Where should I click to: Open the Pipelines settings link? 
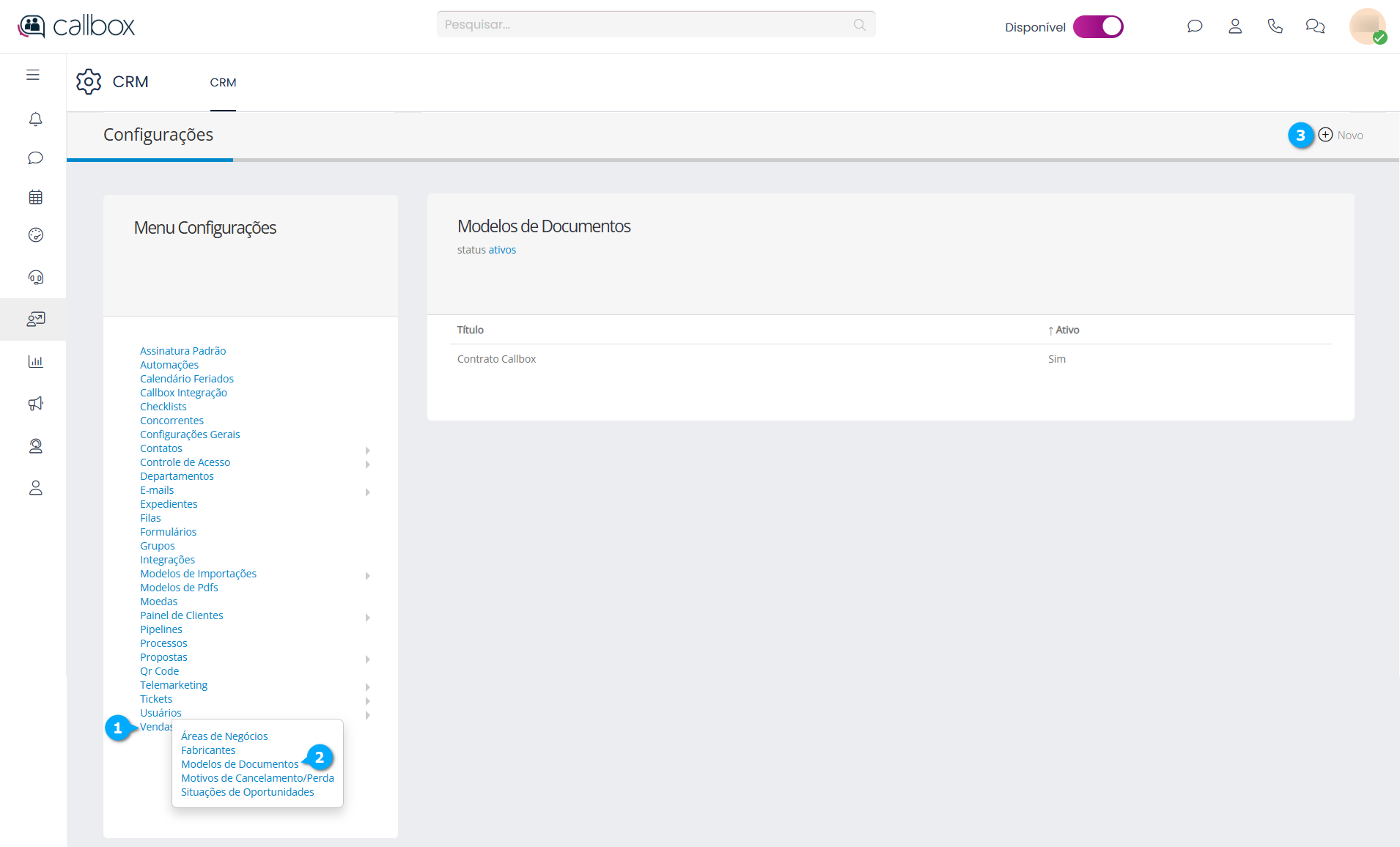[161, 629]
